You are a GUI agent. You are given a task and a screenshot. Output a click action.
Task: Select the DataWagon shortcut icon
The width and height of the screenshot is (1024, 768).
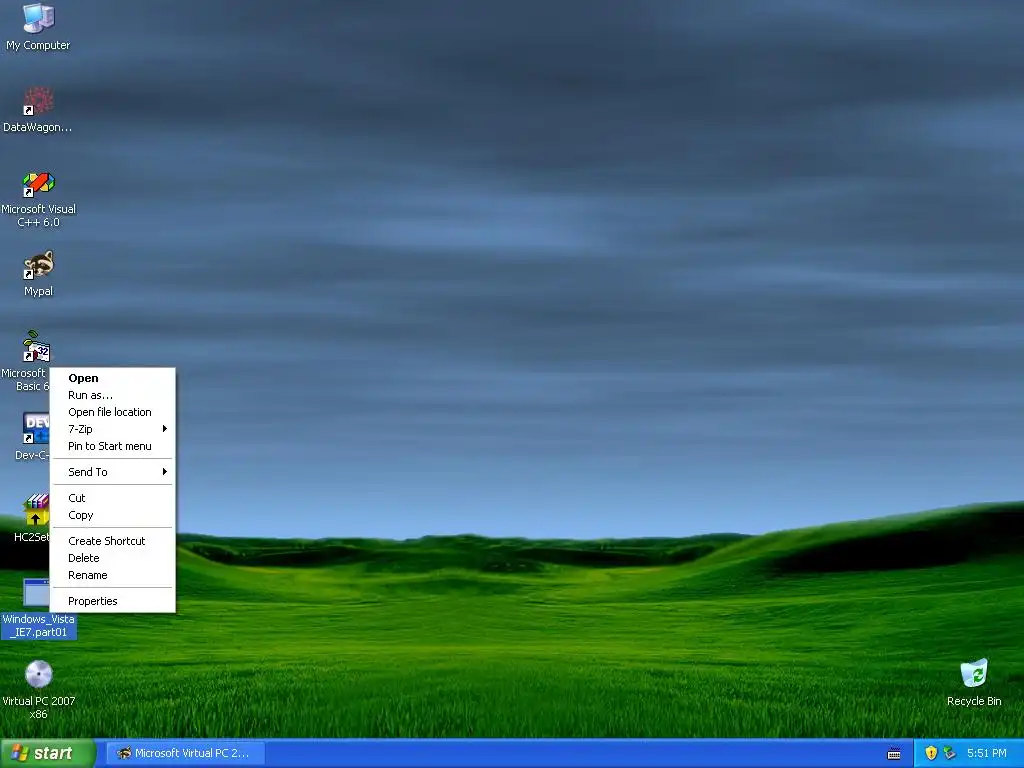pyautogui.click(x=38, y=101)
